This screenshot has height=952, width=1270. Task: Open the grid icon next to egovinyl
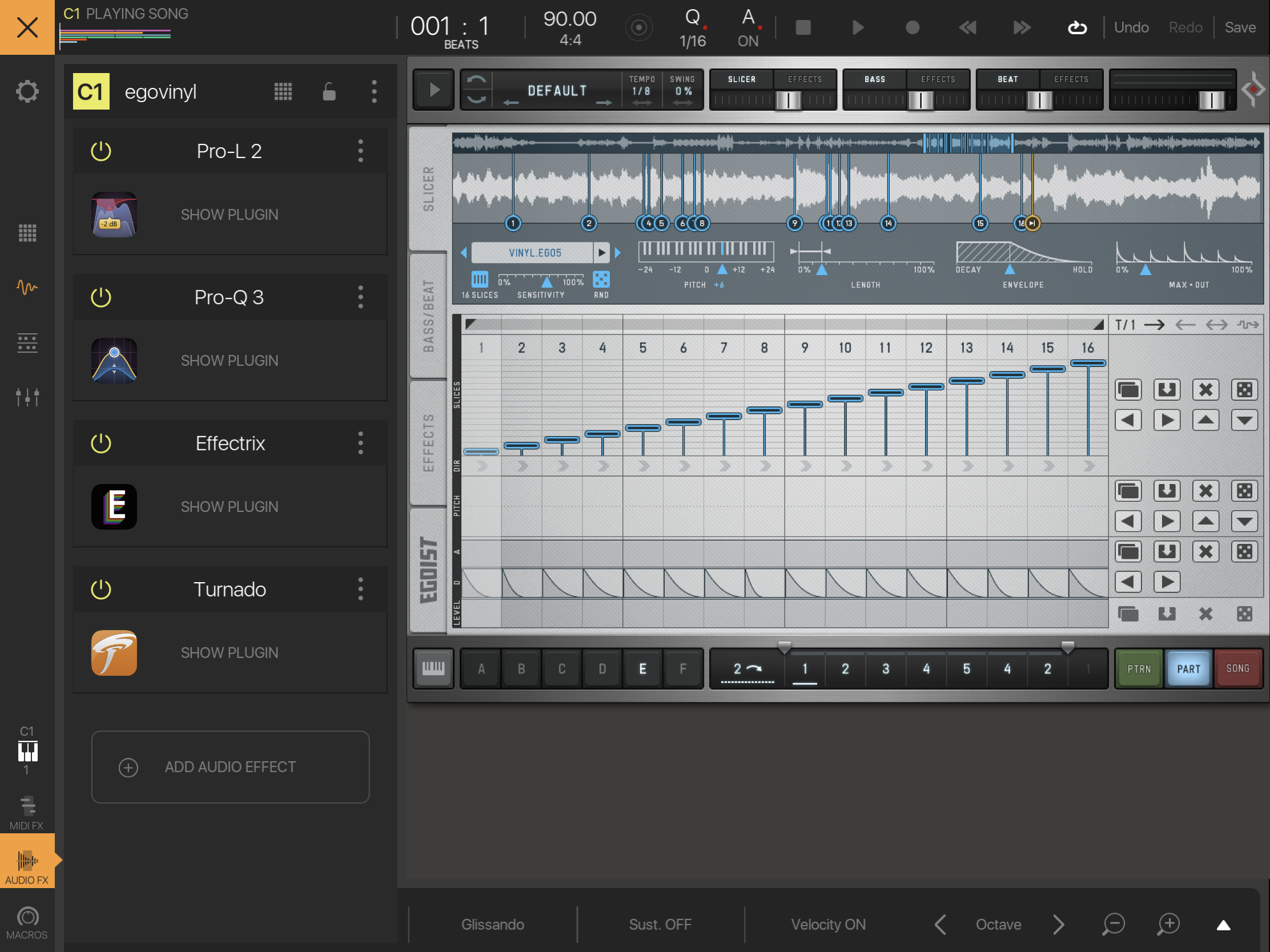click(283, 91)
